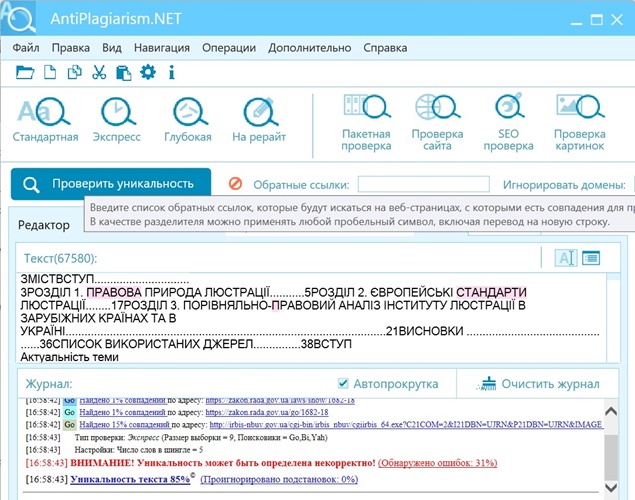635x500 pixels.
Task: Open the Правка menu
Action: click(71, 48)
